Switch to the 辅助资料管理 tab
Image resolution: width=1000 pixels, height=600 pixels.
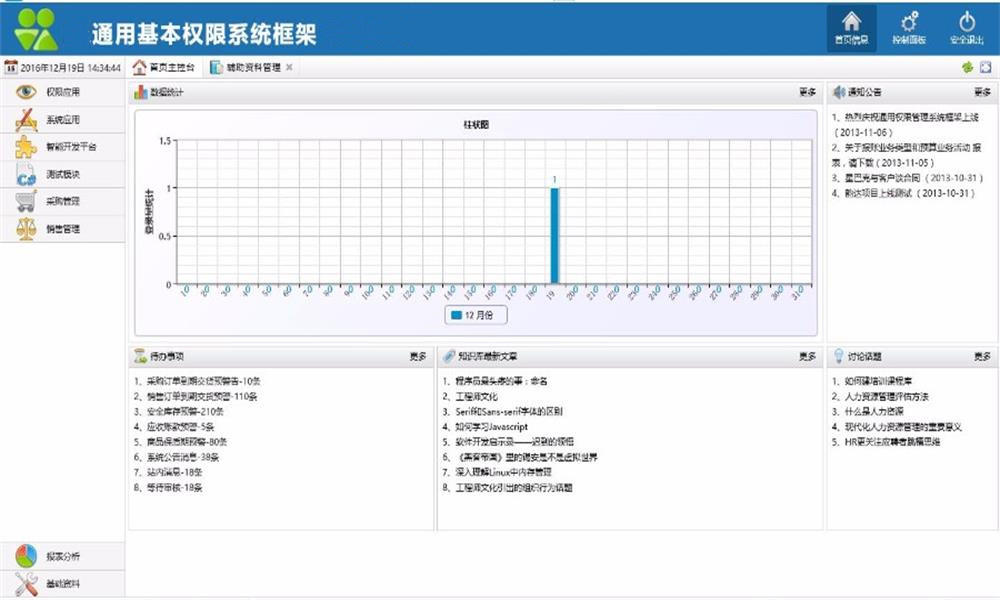coord(246,67)
